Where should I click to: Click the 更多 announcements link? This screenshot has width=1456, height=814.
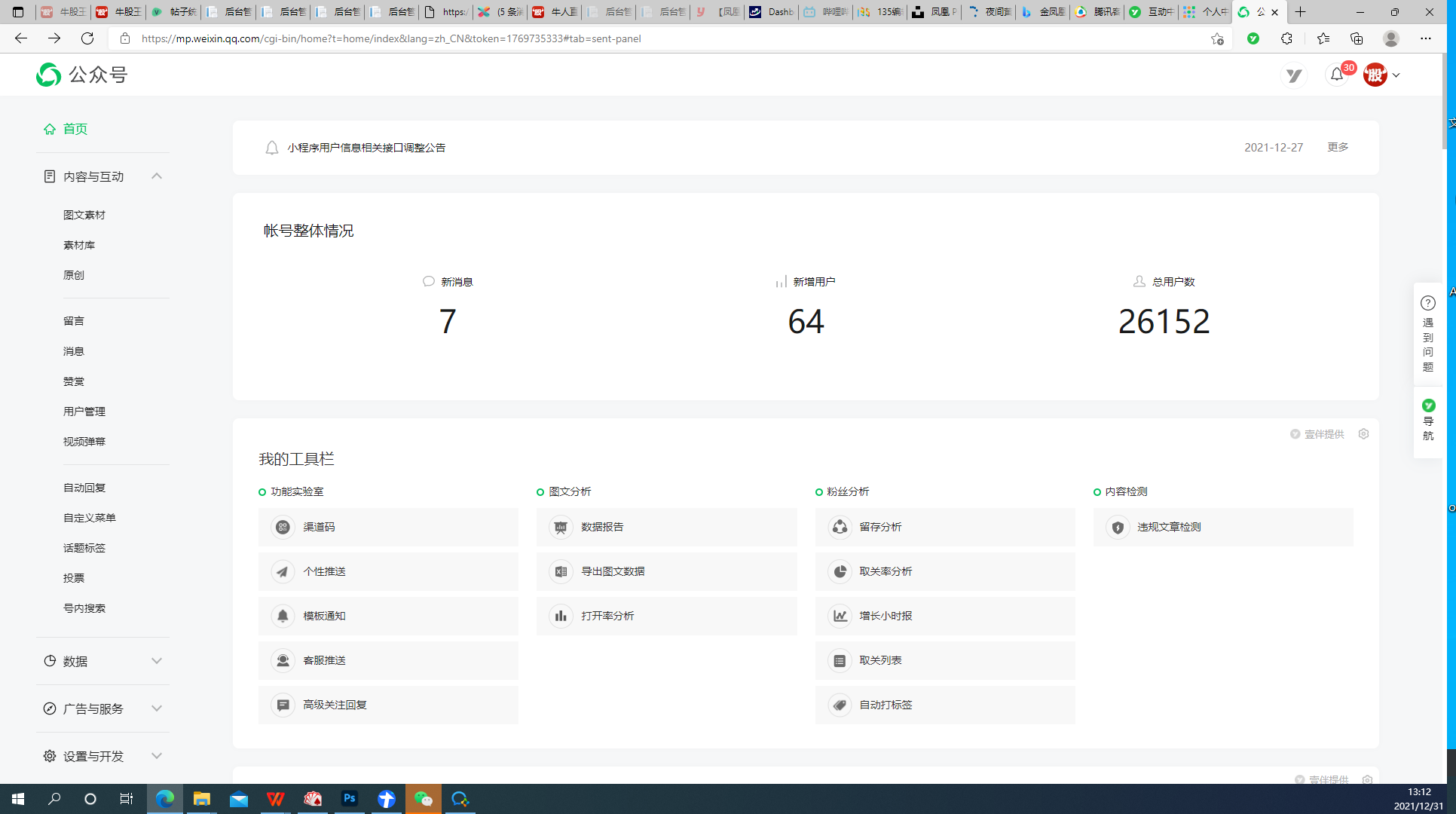1338,147
